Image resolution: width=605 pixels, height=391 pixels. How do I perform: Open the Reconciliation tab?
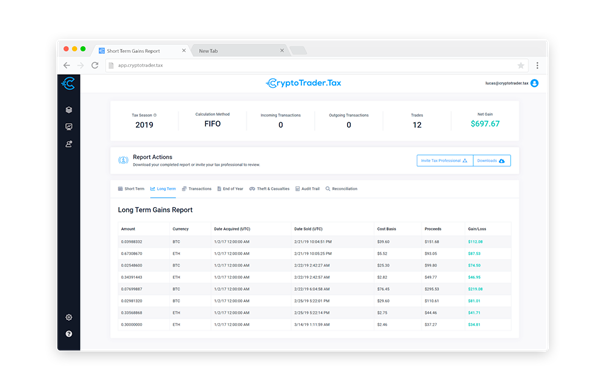(341, 189)
